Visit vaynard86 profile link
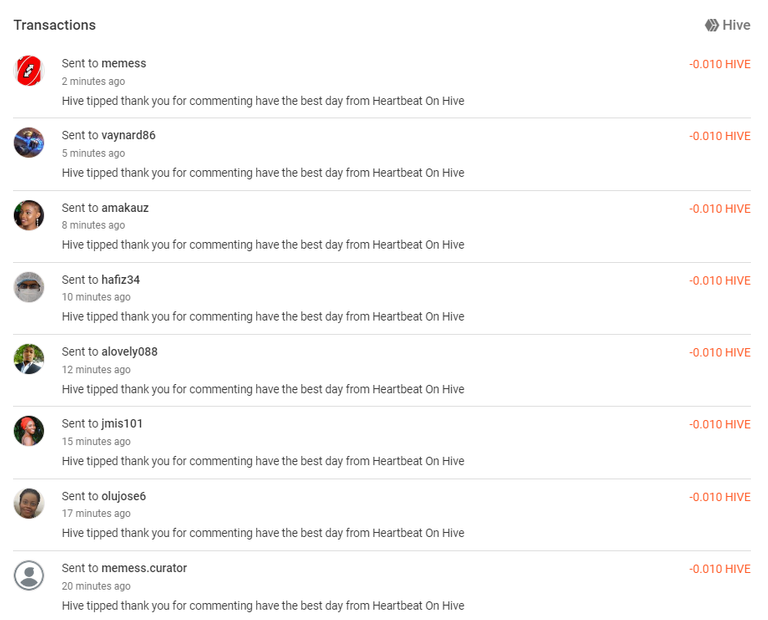The height and width of the screenshot is (620, 768). tap(128, 135)
